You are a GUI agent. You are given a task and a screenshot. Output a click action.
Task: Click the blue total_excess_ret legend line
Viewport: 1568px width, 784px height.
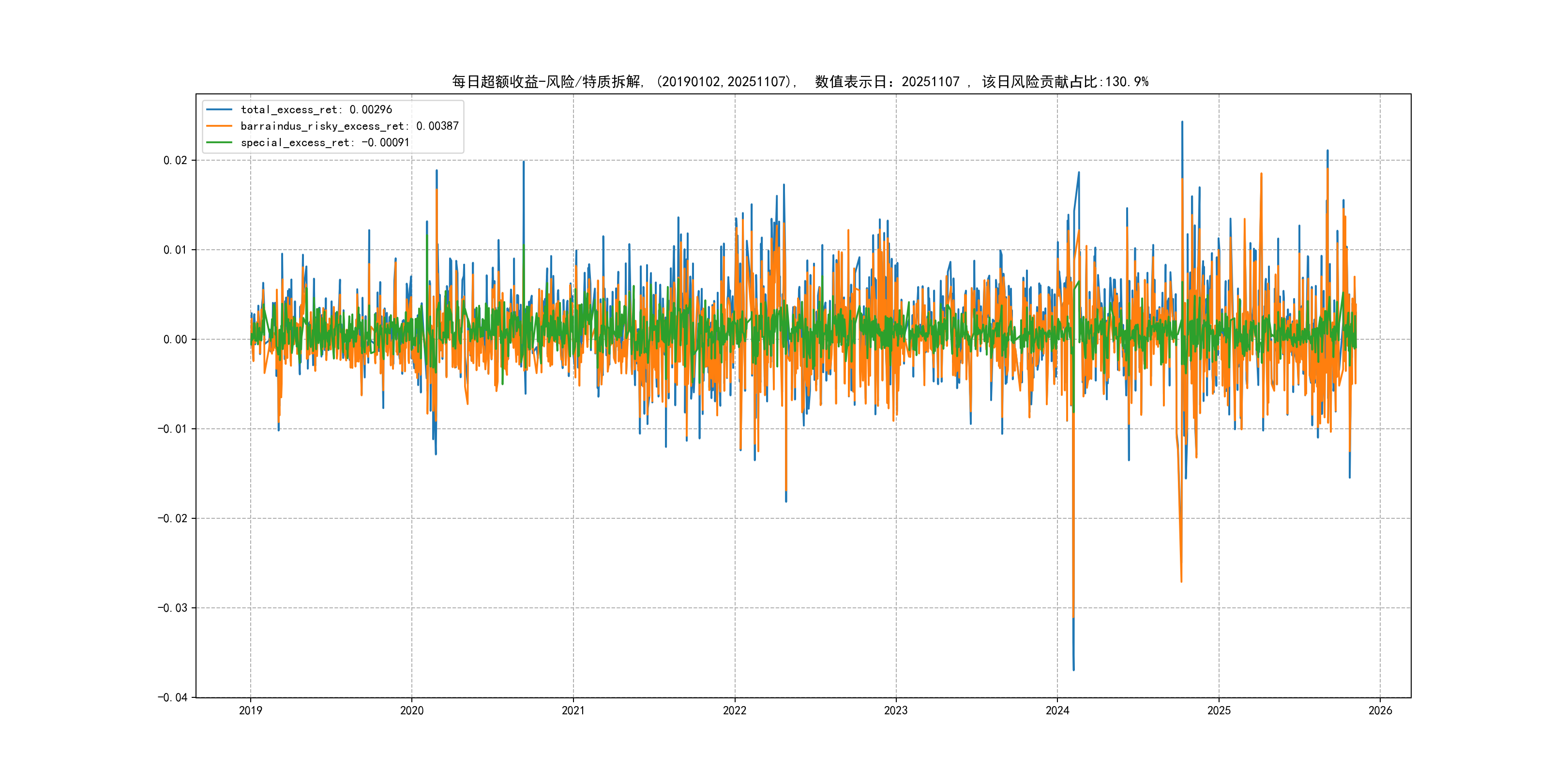219,109
